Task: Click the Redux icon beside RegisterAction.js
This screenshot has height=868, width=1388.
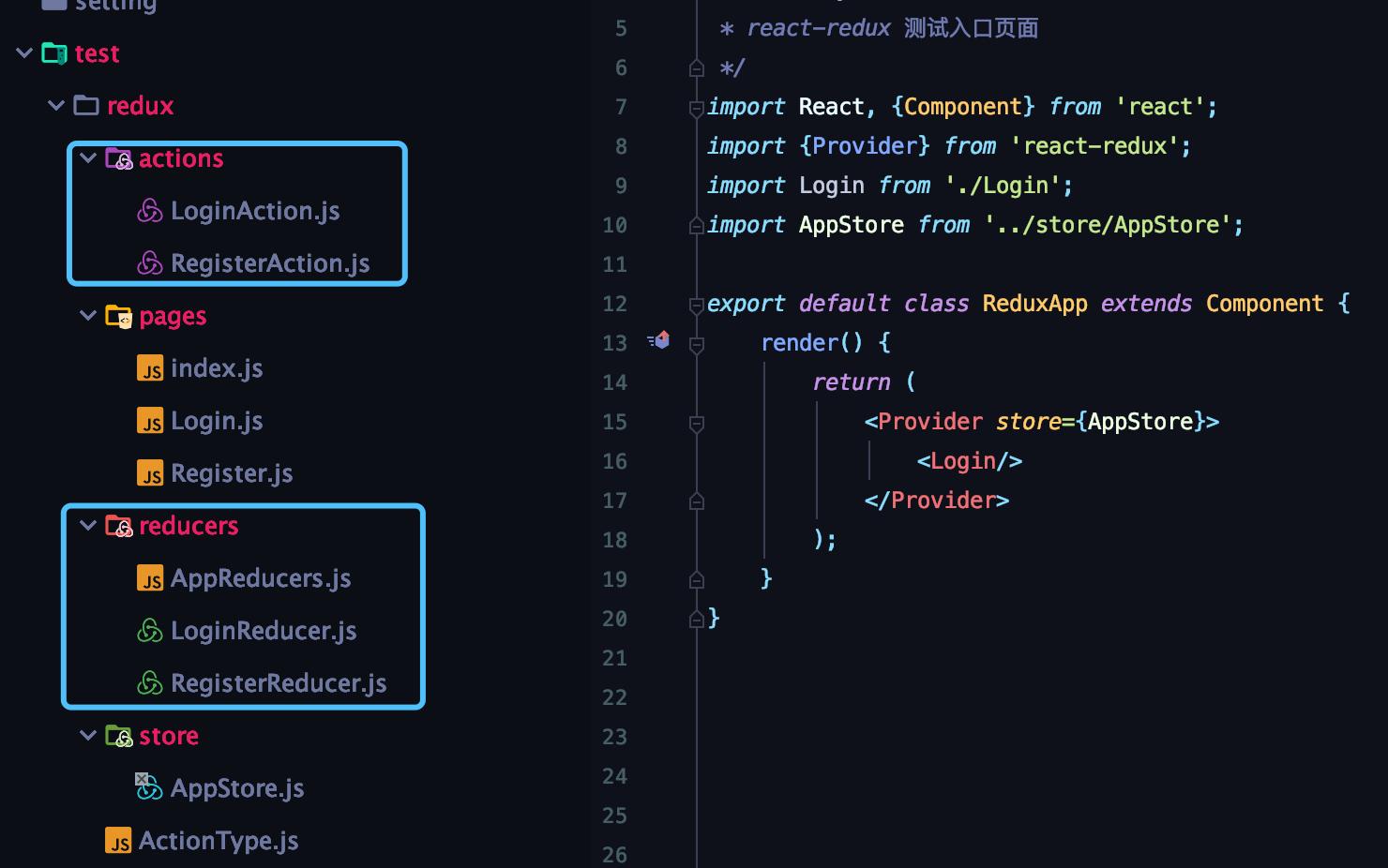Action: pos(150,263)
